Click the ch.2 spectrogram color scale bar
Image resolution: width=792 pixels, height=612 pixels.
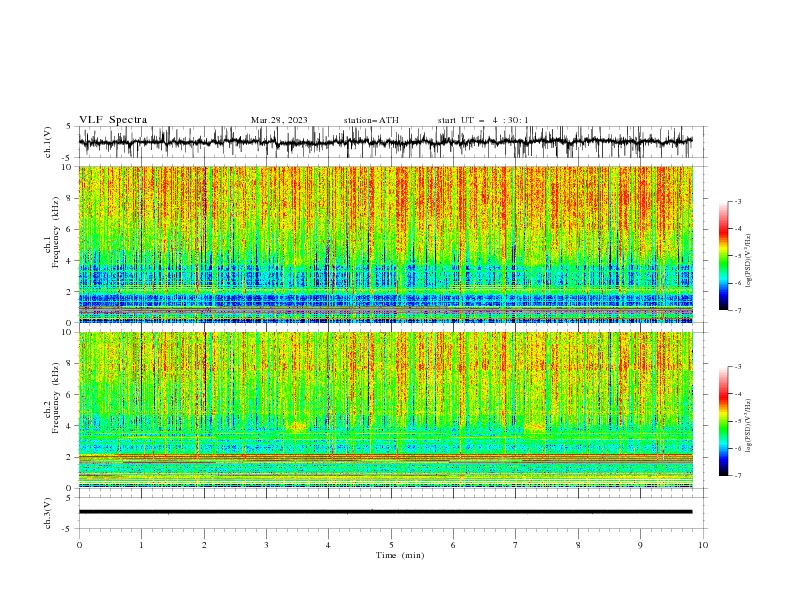tap(723, 421)
